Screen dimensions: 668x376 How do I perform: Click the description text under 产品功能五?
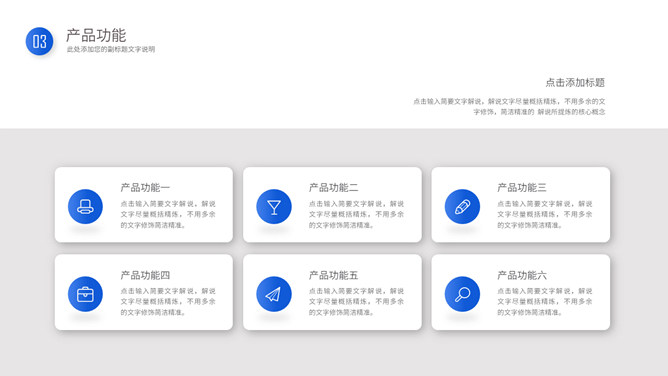[356, 301]
